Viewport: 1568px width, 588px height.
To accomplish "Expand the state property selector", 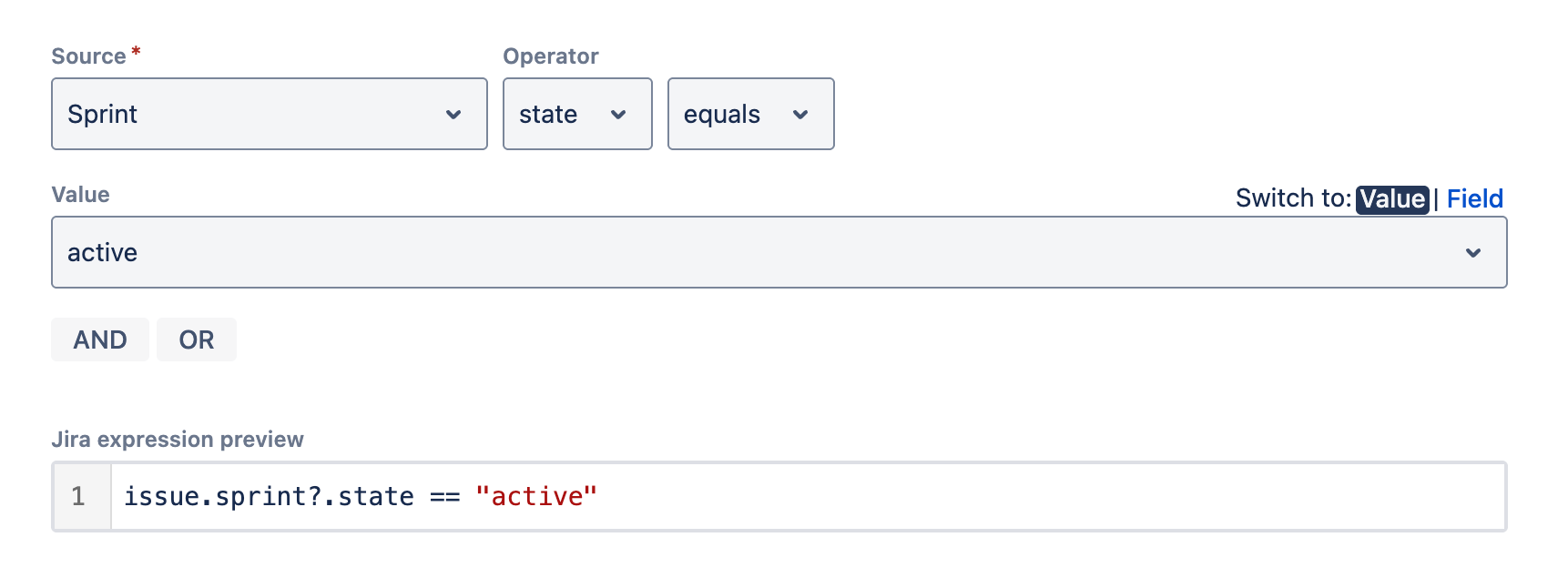I will click(575, 114).
